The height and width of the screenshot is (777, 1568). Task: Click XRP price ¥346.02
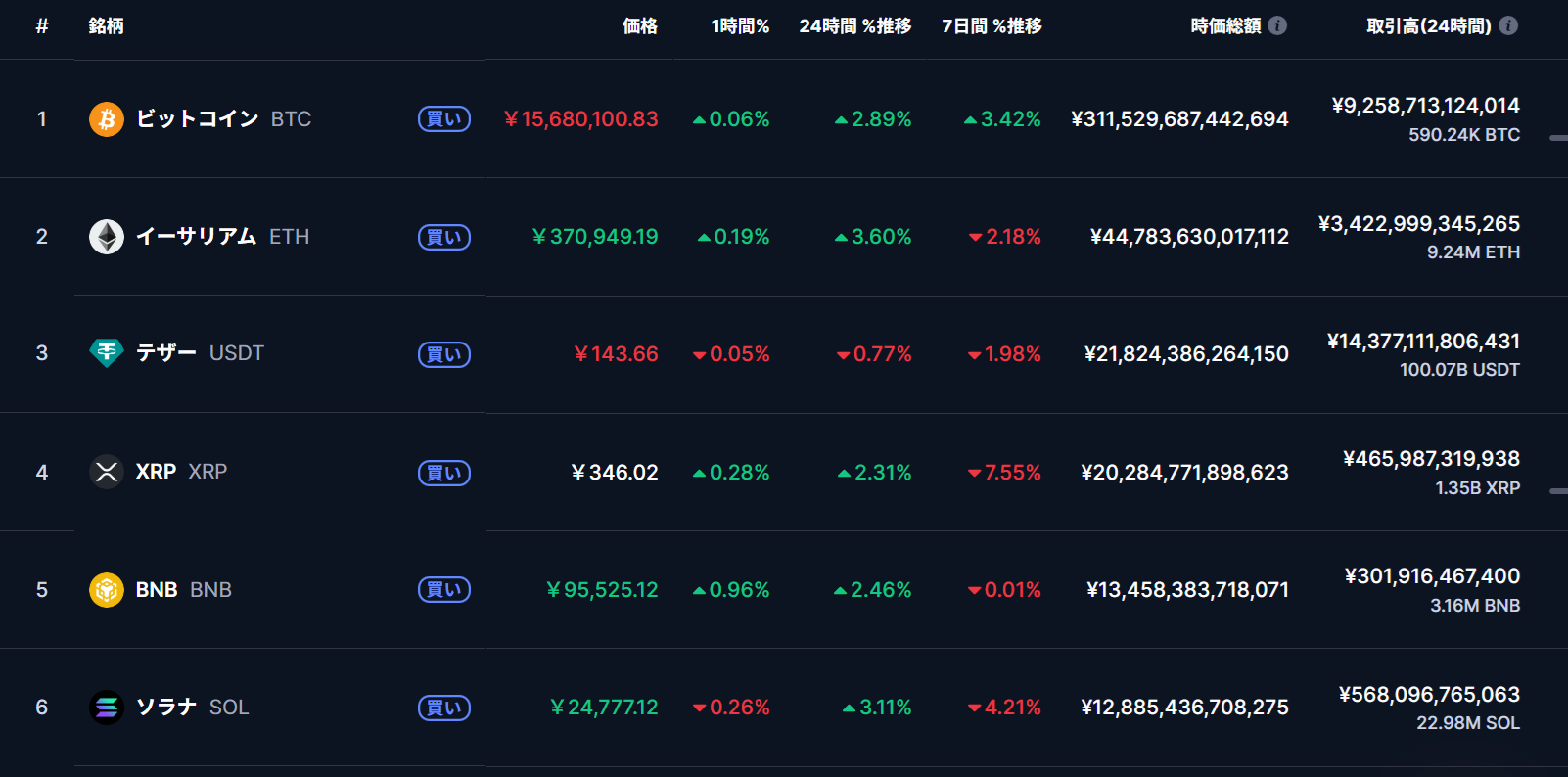(615, 473)
